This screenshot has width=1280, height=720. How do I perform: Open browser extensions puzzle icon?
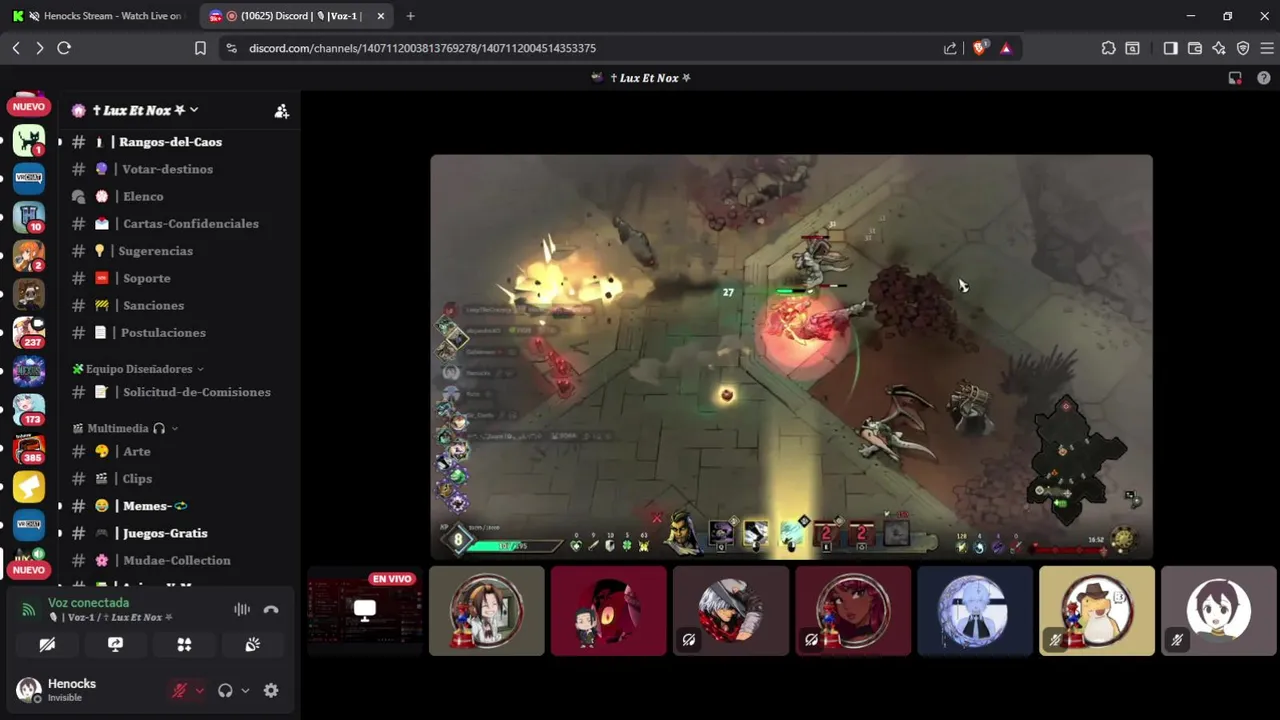pyautogui.click(x=1108, y=48)
